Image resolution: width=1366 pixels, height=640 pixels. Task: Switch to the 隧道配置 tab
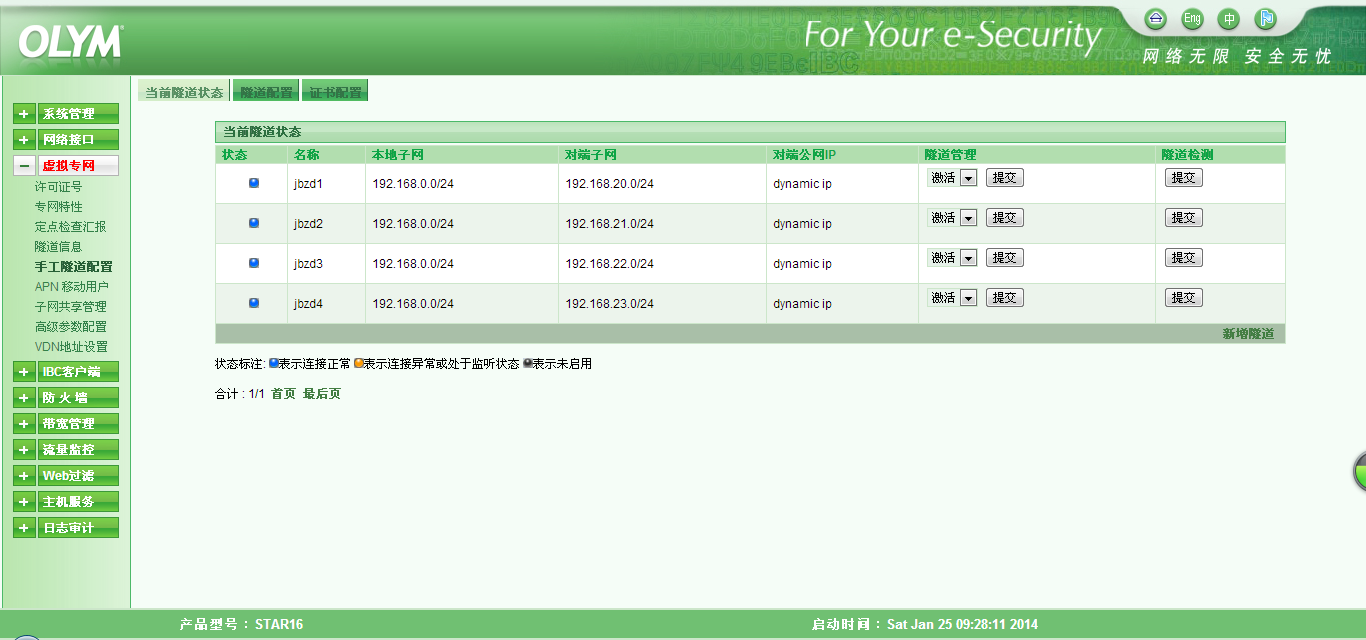[x=266, y=92]
